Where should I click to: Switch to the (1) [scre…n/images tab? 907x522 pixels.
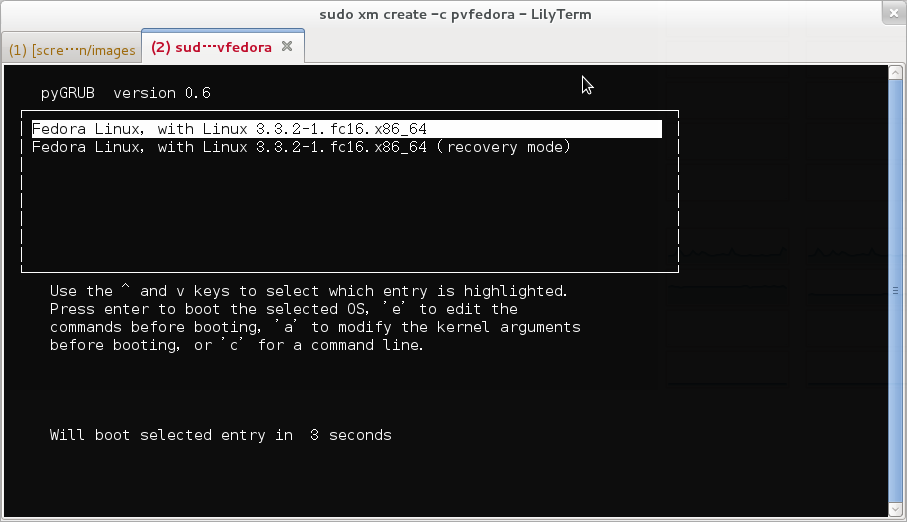[72, 49]
